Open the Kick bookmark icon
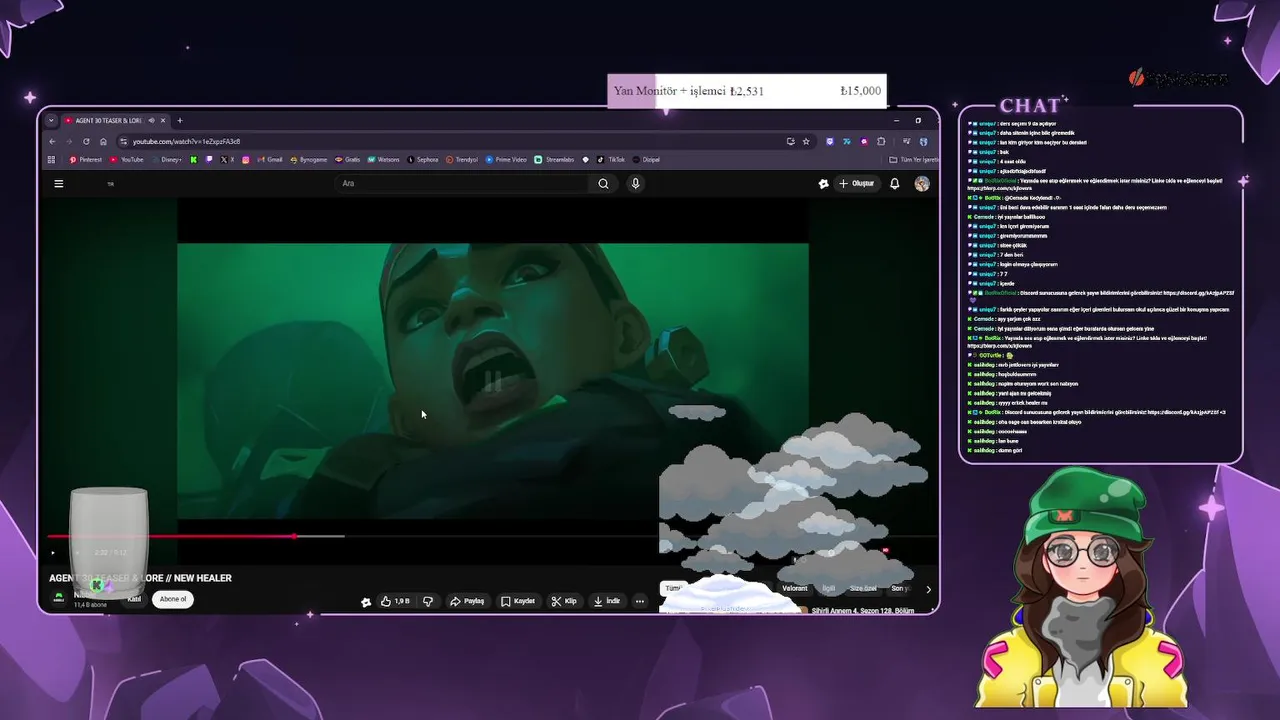This screenshot has height=720, width=1280. tap(194, 160)
